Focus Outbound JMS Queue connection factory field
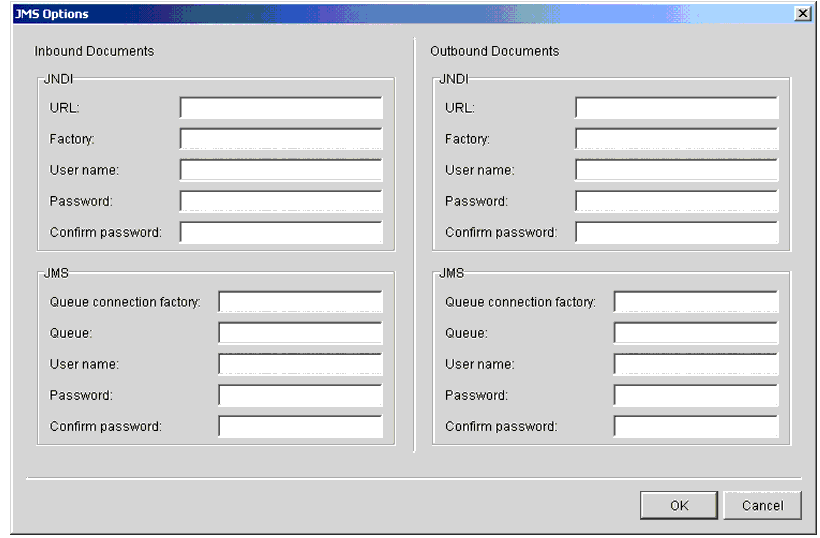The height and width of the screenshot is (538, 820). pyautogui.click(x=696, y=302)
